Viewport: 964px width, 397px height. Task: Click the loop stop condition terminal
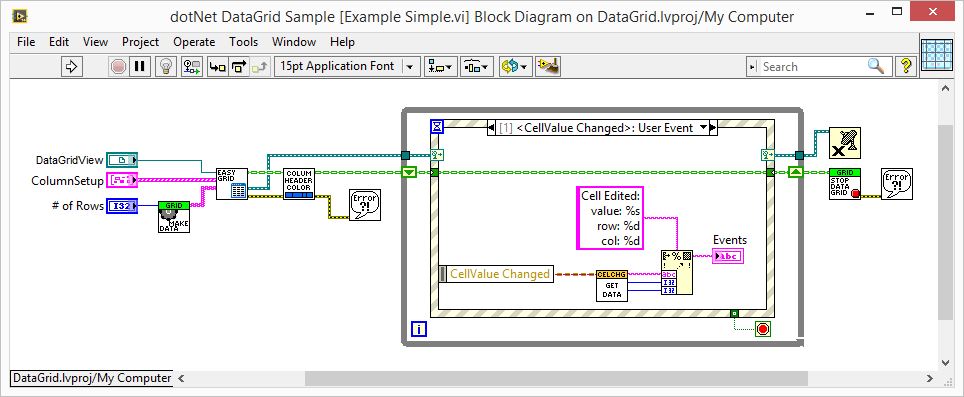pos(763,329)
